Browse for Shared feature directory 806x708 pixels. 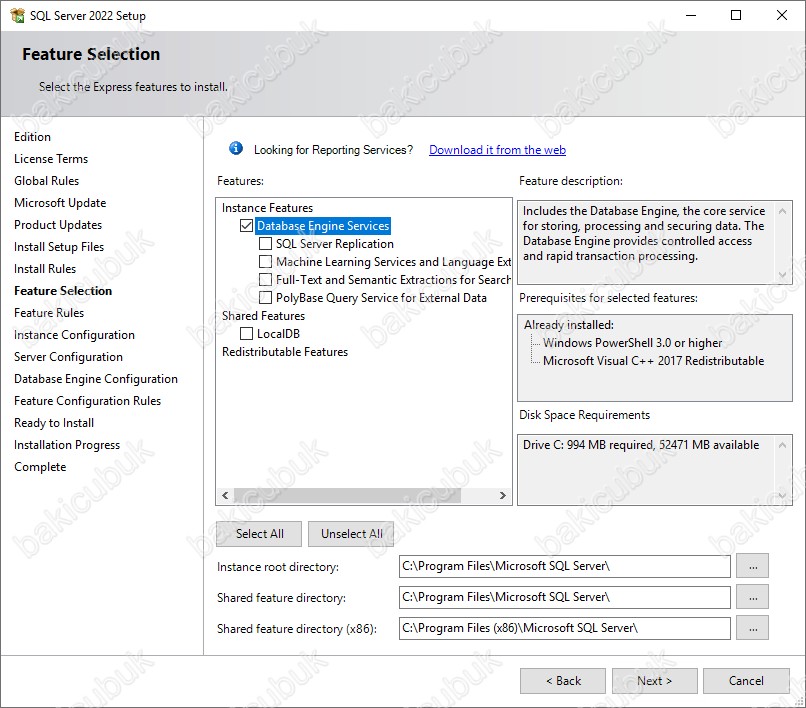753,597
